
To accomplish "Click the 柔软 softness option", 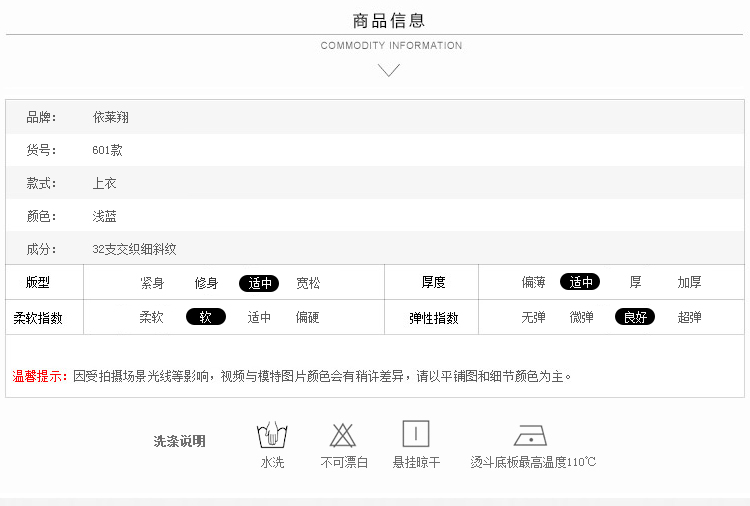I will [x=151, y=317].
